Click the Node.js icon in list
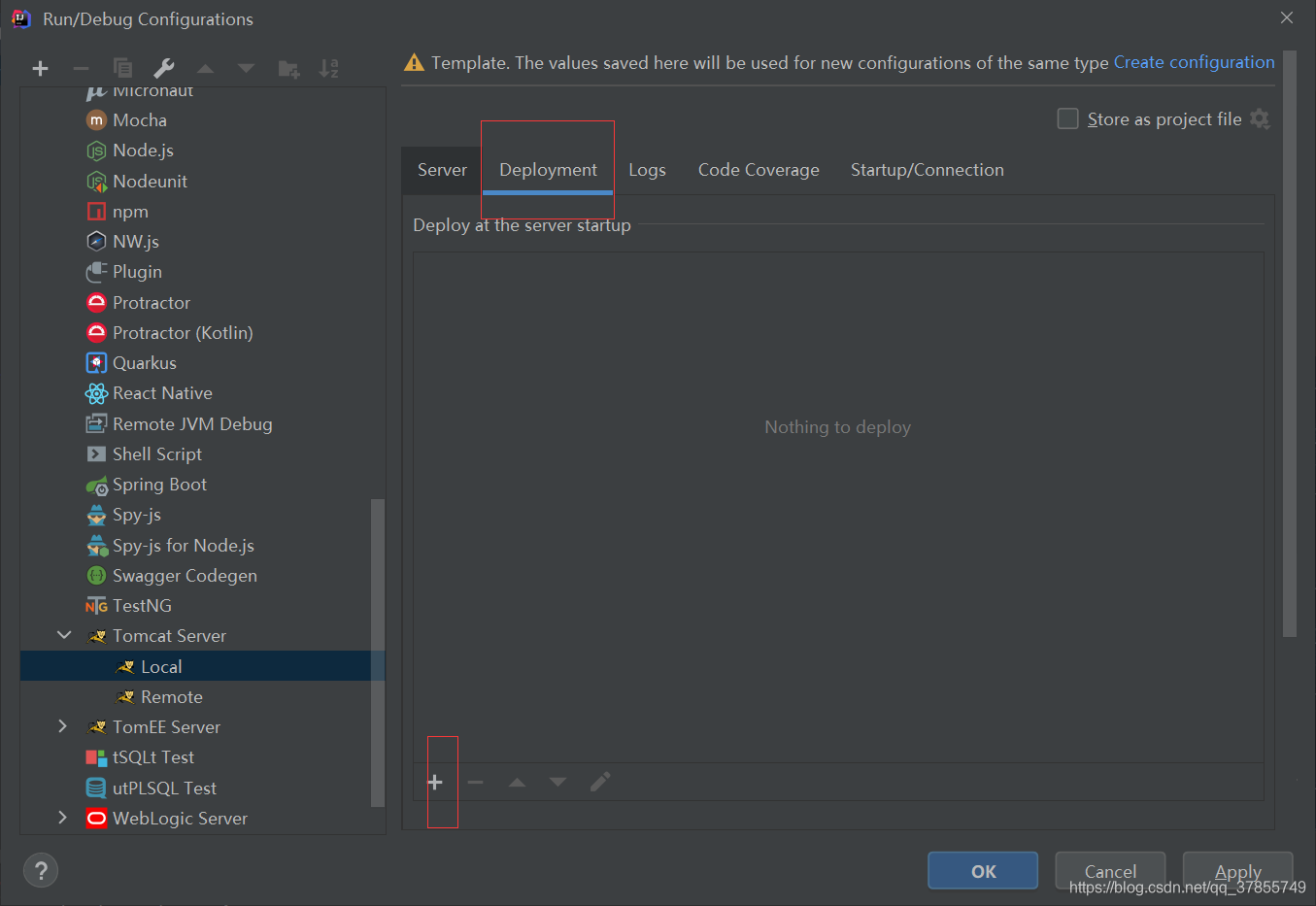 96,151
